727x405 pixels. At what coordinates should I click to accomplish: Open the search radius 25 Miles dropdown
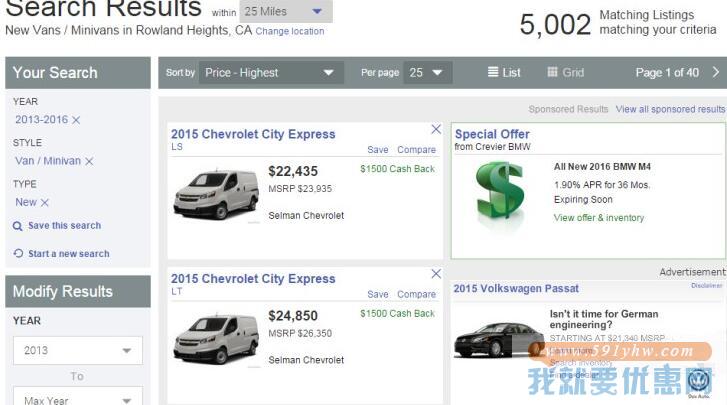point(286,11)
